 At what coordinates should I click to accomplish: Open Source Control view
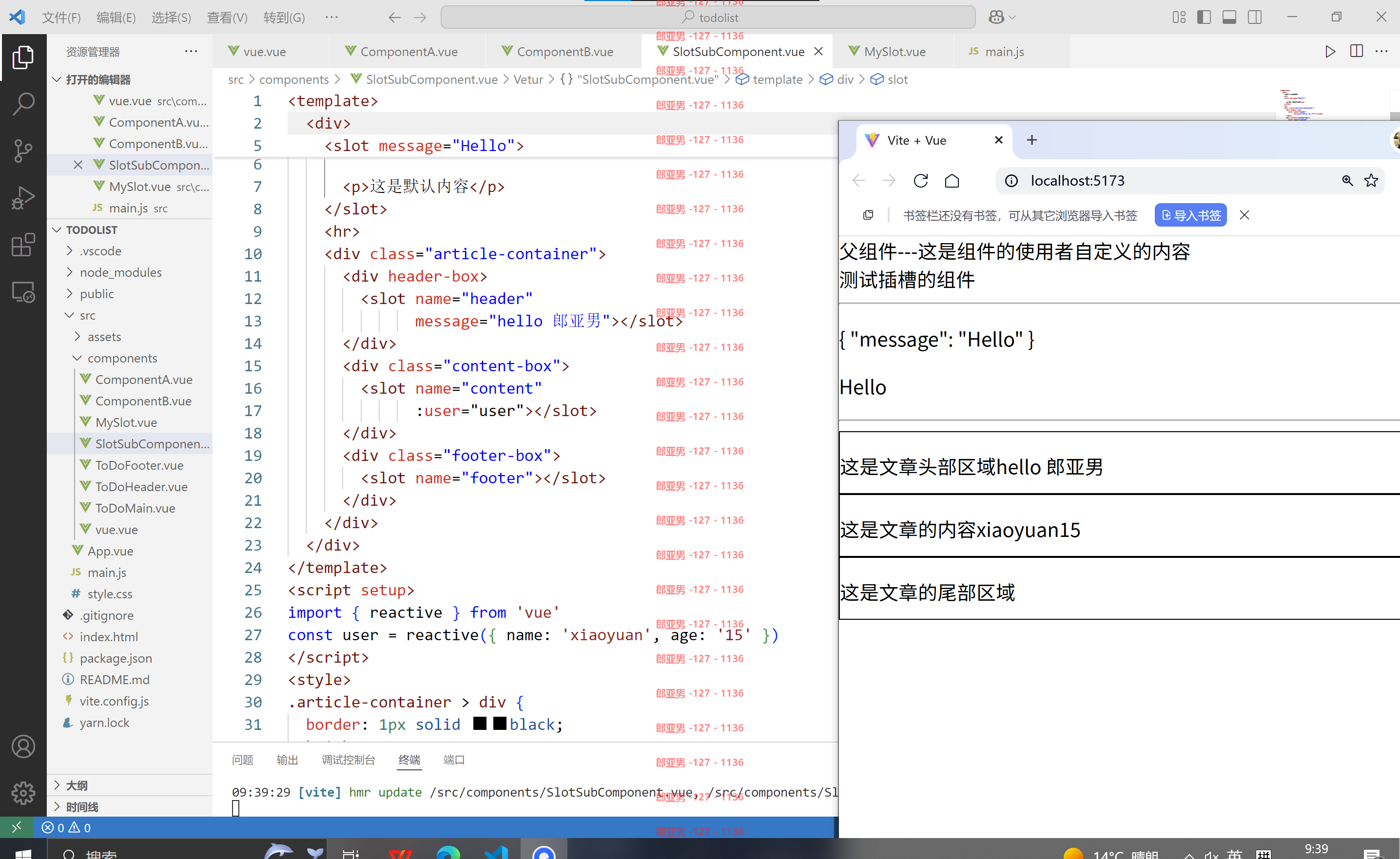(x=23, y=151)
